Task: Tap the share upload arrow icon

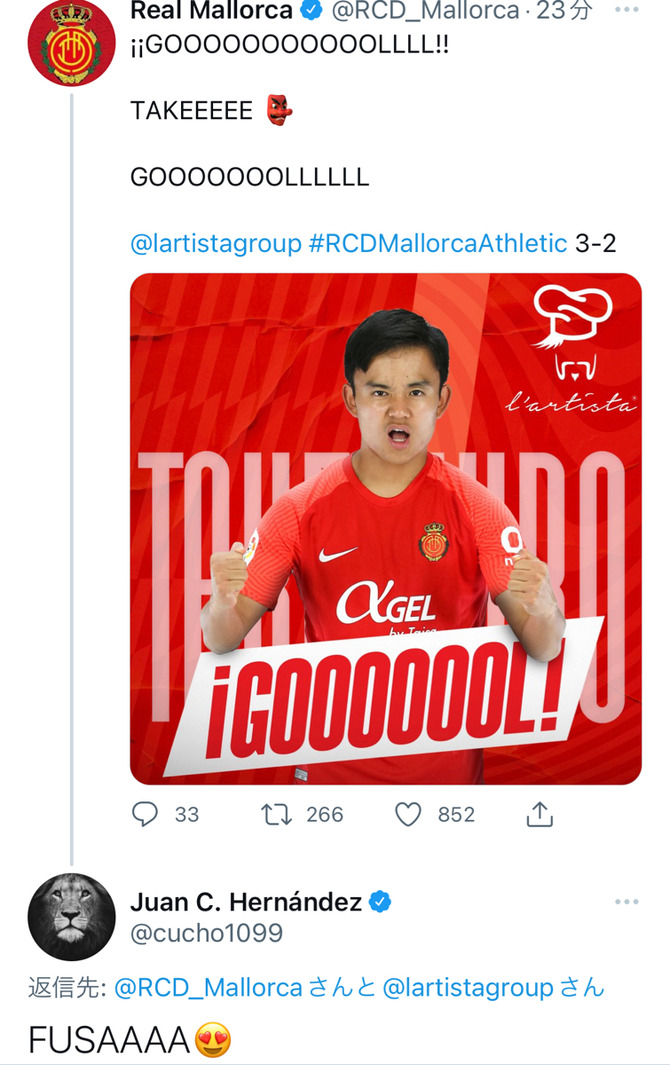Action: tap(540, 814)
